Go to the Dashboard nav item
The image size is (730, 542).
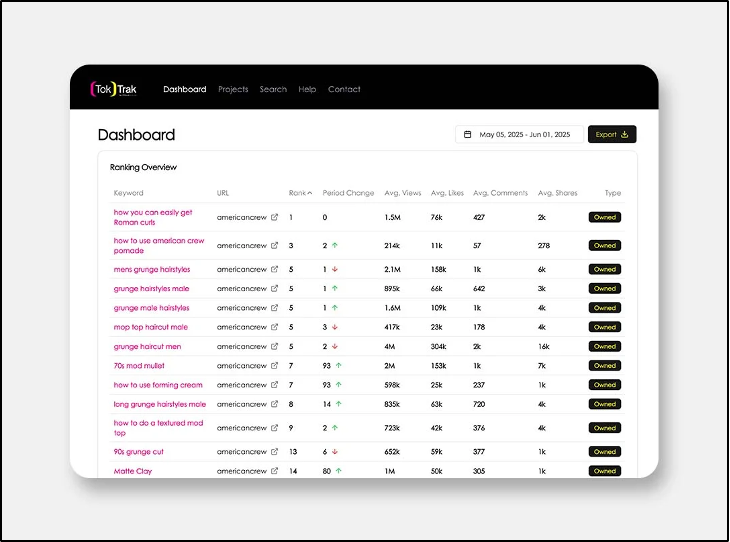click(184, 89)
